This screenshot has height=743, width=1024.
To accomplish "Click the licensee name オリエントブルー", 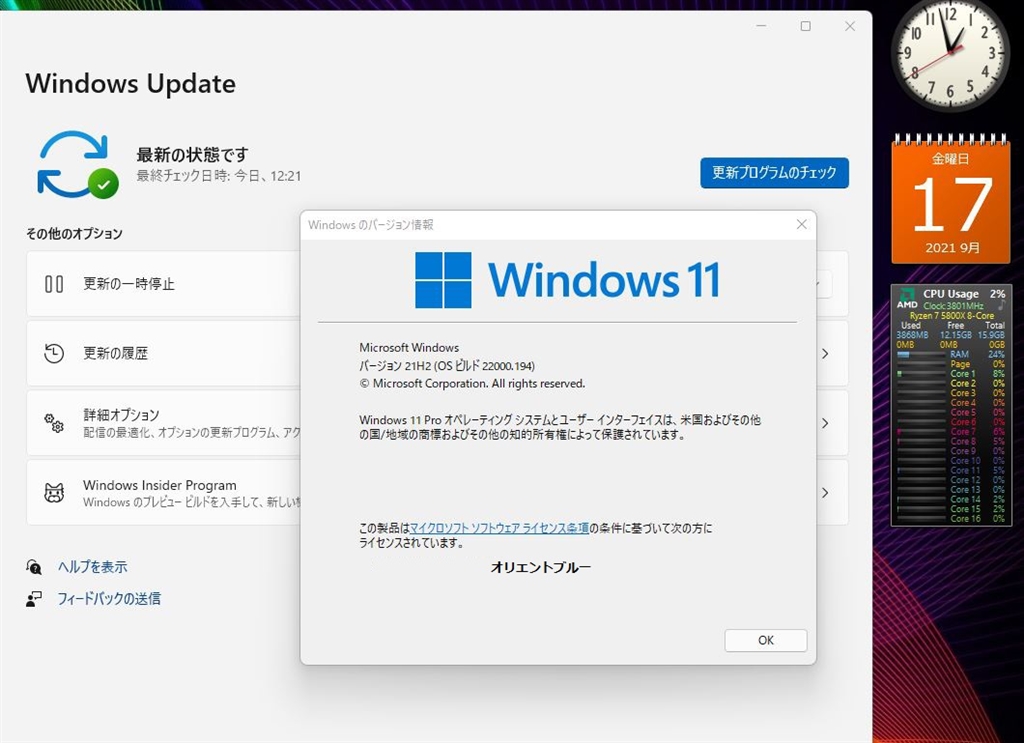I will click(541, 567).
